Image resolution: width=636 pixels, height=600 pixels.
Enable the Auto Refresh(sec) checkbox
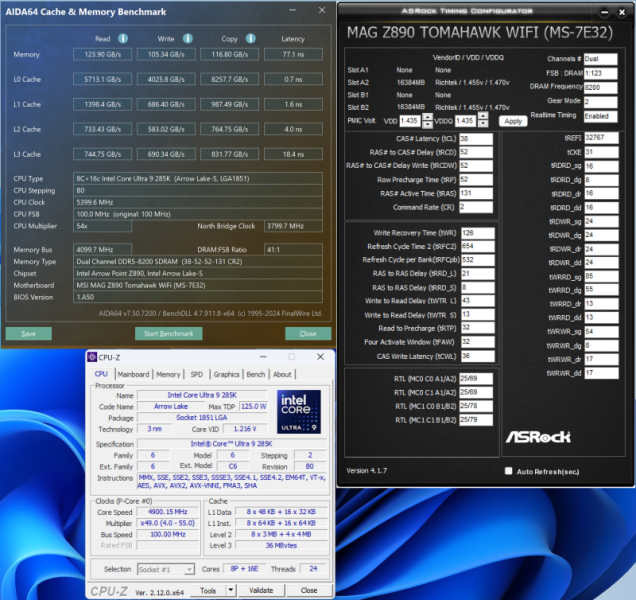click(508, 471)
